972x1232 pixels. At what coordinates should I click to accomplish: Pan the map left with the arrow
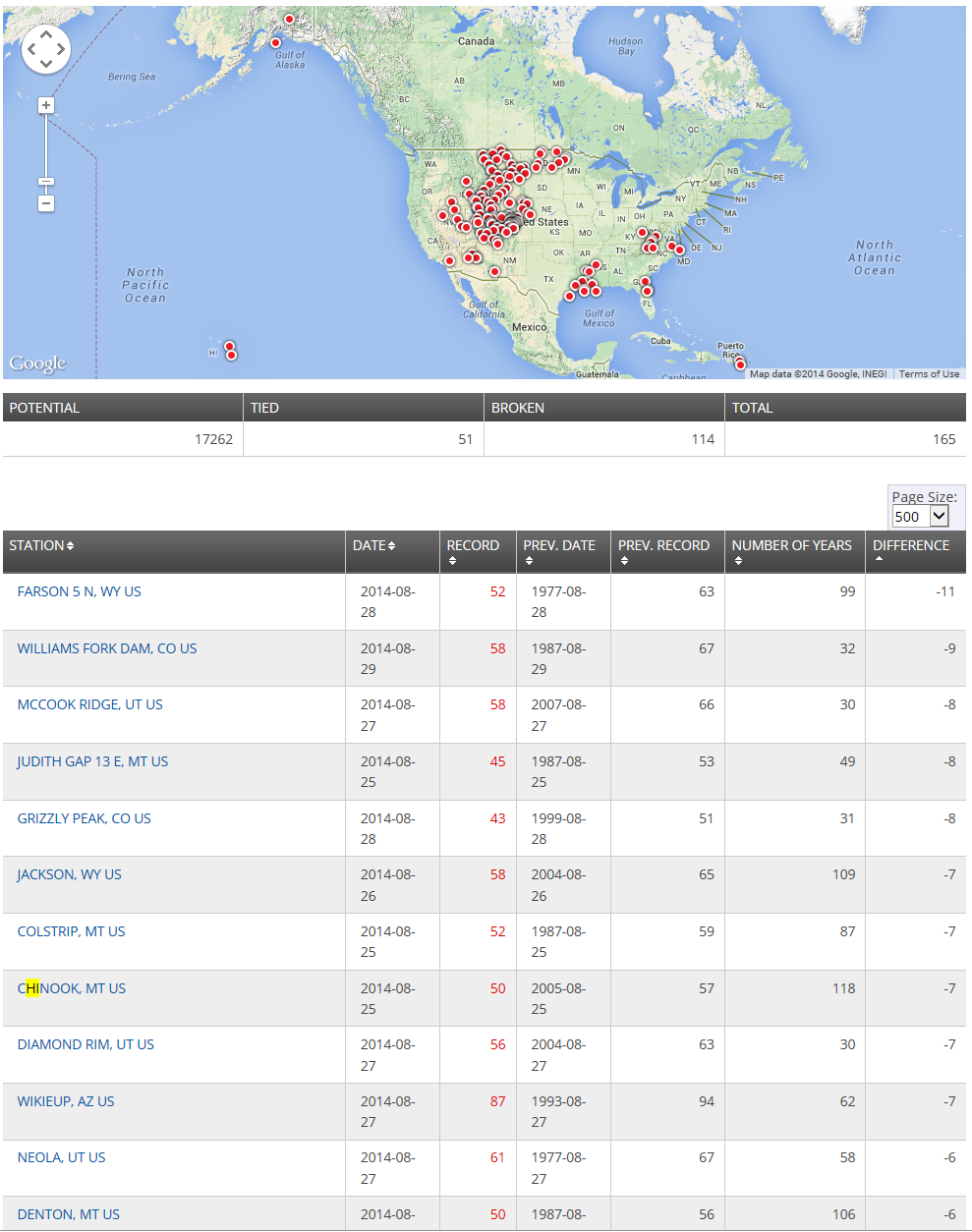coord(30,49)
